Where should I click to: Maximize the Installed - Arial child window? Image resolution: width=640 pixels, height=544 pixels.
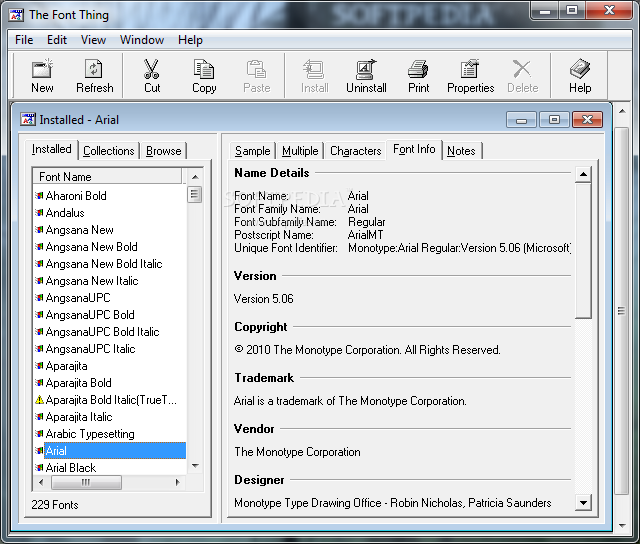pos(554,120)
